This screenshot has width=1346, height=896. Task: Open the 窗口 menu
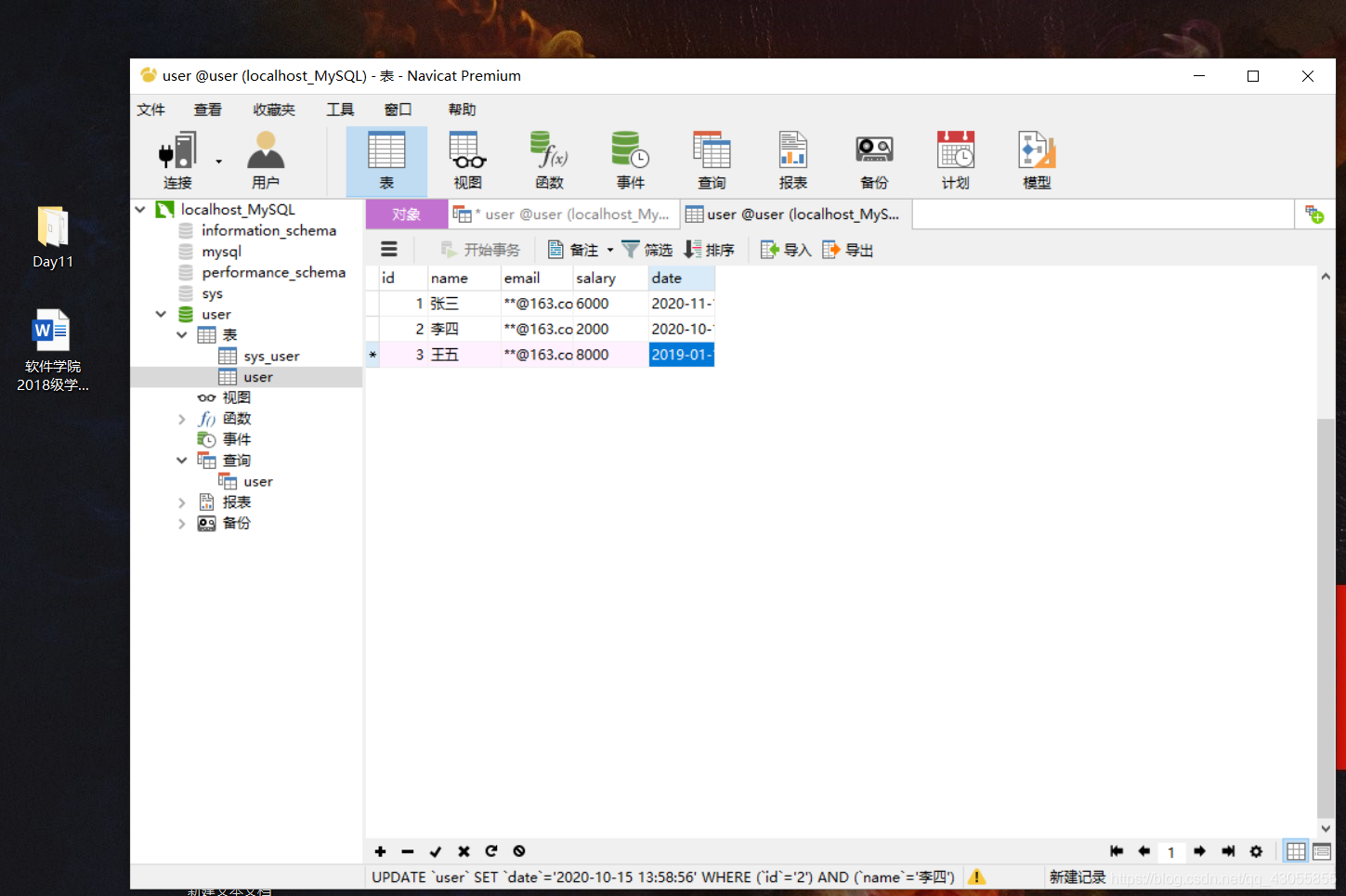398,110
